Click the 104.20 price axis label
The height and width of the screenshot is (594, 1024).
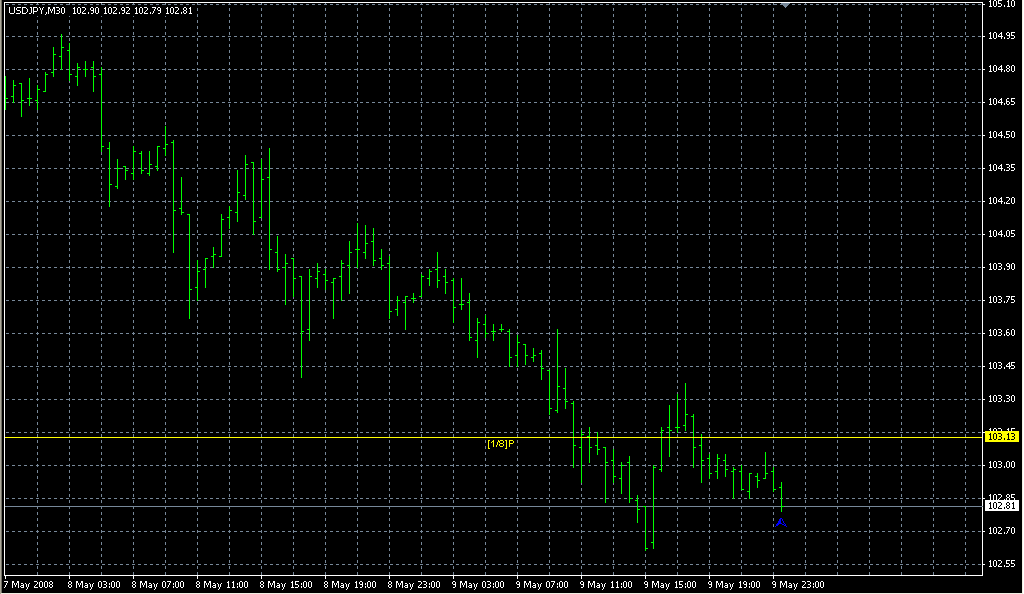click(1002, 201)
